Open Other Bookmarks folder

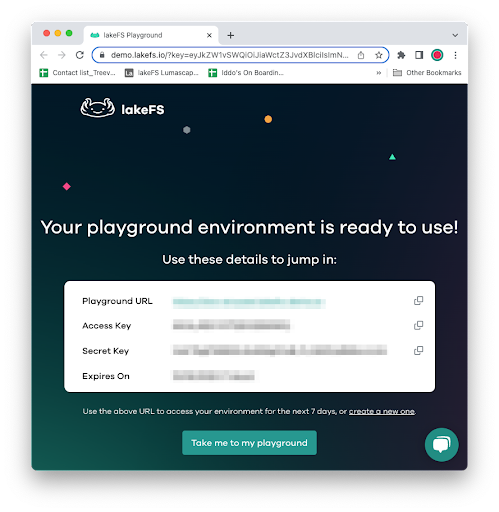pos(427,73)
